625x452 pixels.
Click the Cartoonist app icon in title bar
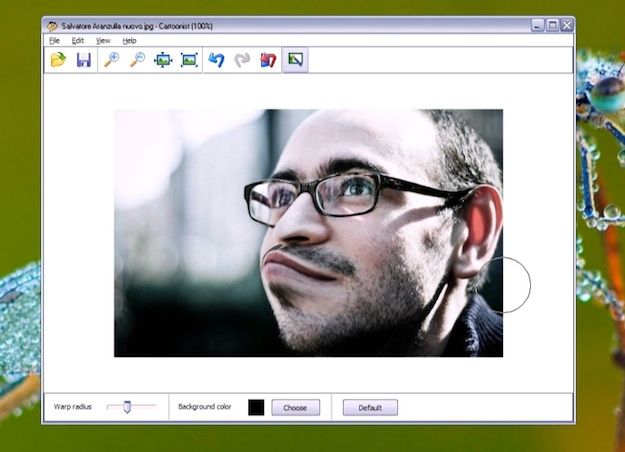[52, 25]
